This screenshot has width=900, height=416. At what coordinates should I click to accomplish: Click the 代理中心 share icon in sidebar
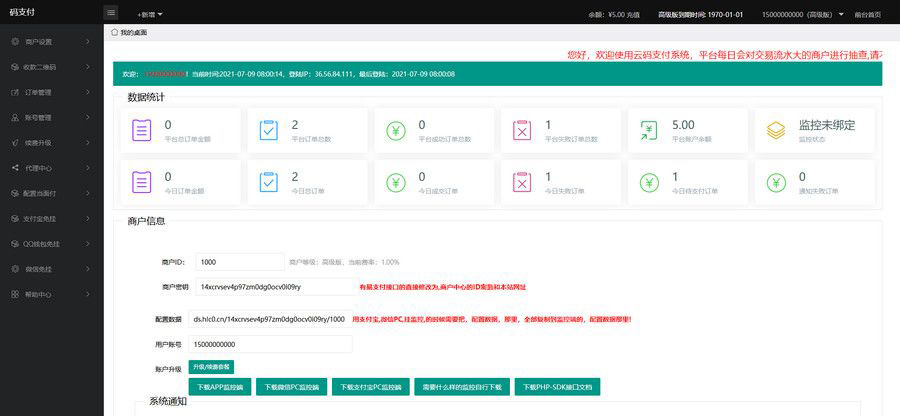[x=14, y=168]
